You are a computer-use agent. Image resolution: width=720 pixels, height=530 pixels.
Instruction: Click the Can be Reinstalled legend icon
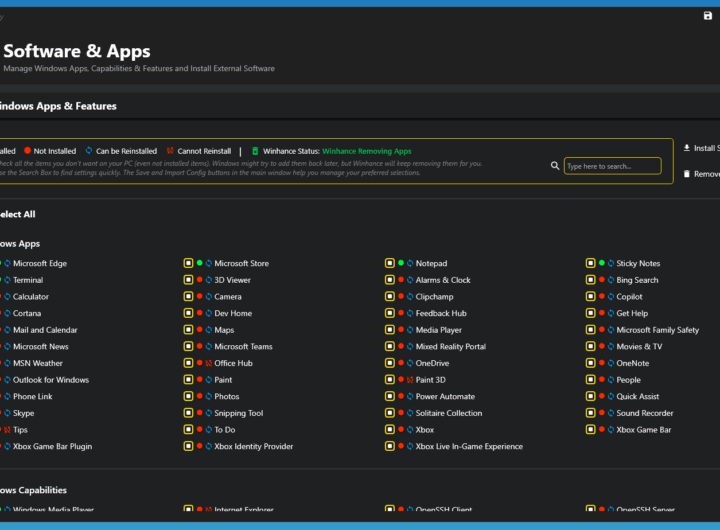click(x=89, y=151)
